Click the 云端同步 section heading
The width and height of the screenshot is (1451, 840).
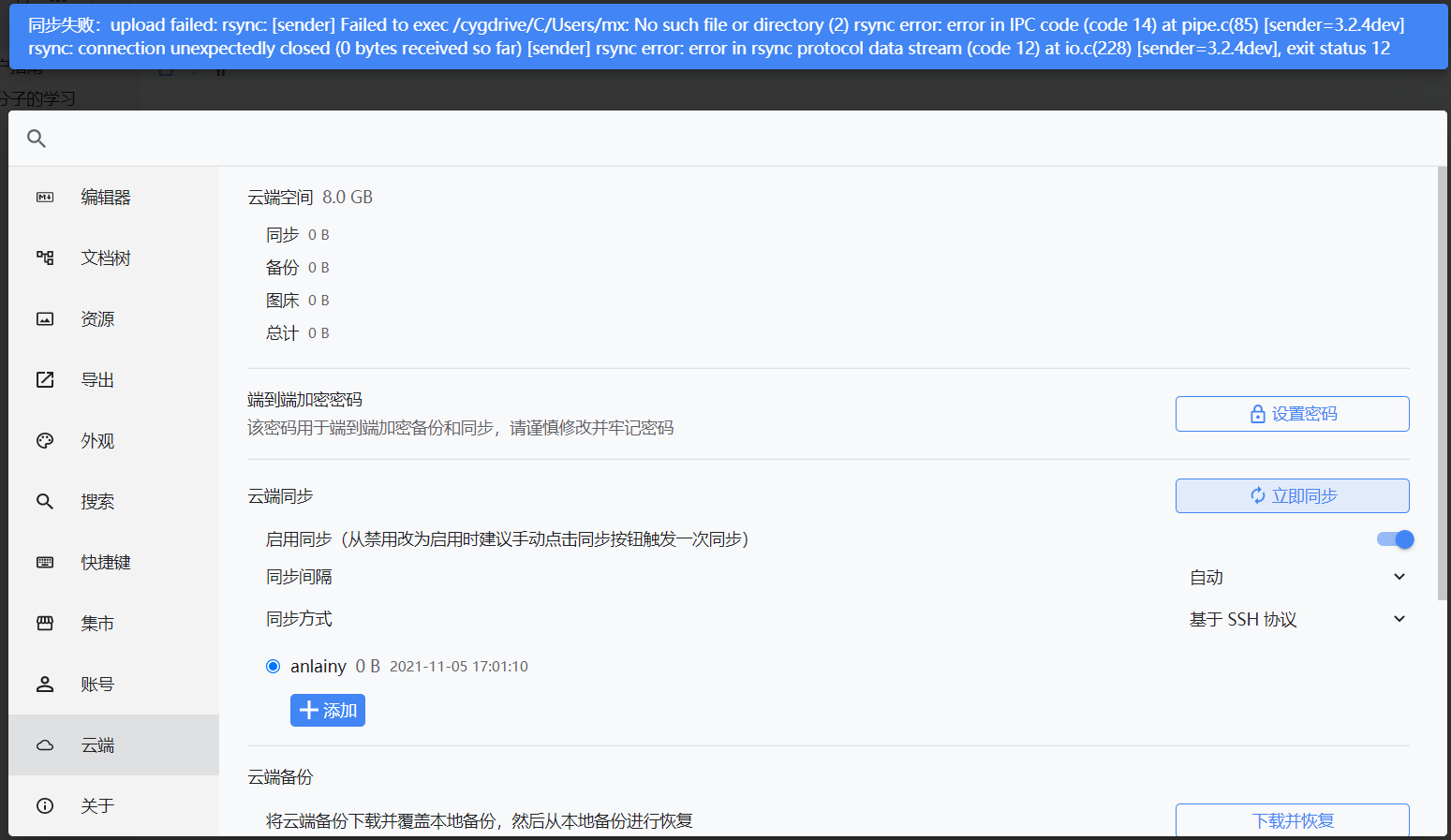280,496
